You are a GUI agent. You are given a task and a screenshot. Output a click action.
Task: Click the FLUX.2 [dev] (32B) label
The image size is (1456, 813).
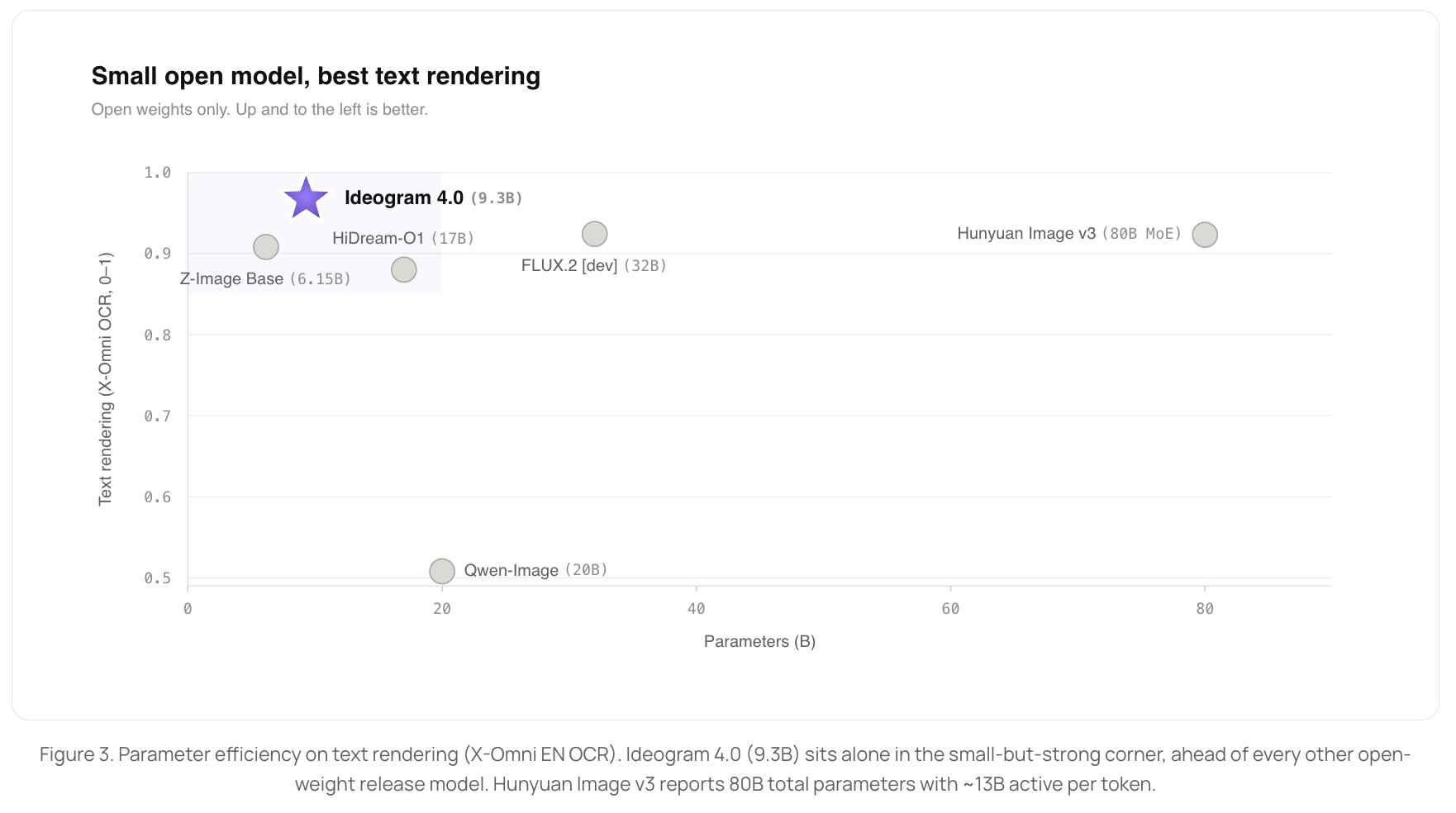pyautogui.click(x=593, y=266)
